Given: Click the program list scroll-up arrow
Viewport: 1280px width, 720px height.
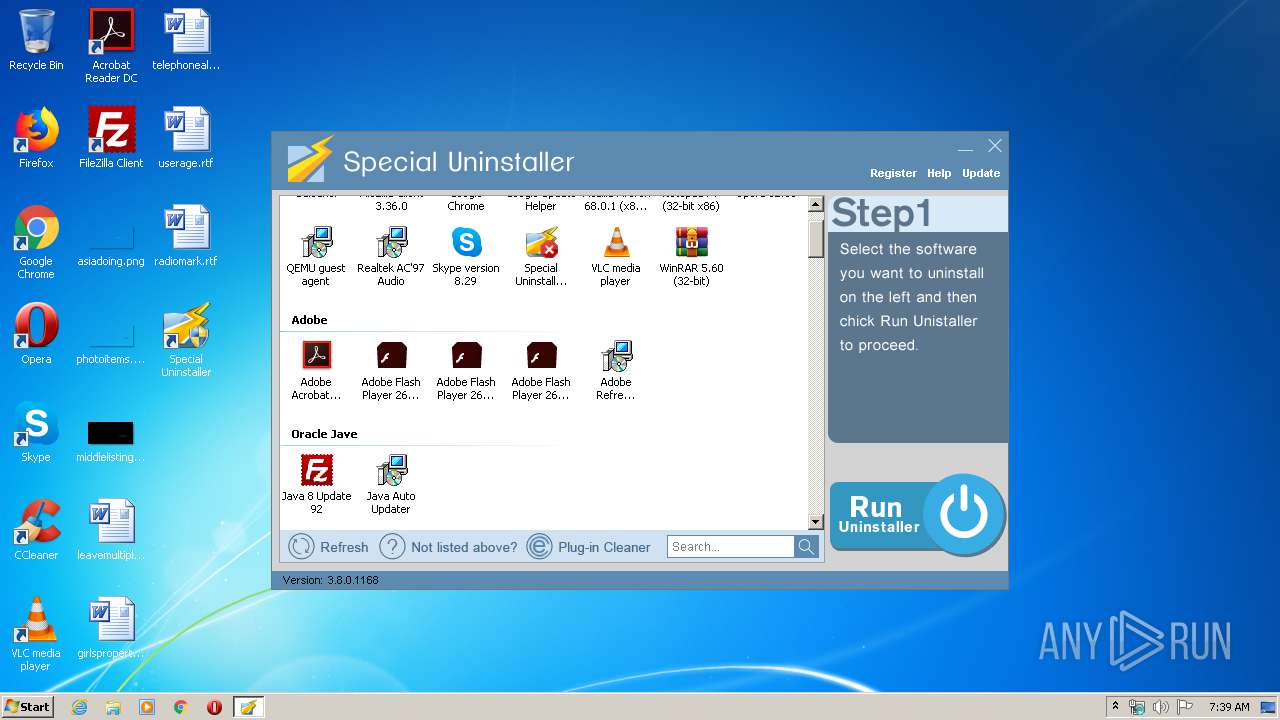Looking at the screenshot, I should (x=815, y=204).
